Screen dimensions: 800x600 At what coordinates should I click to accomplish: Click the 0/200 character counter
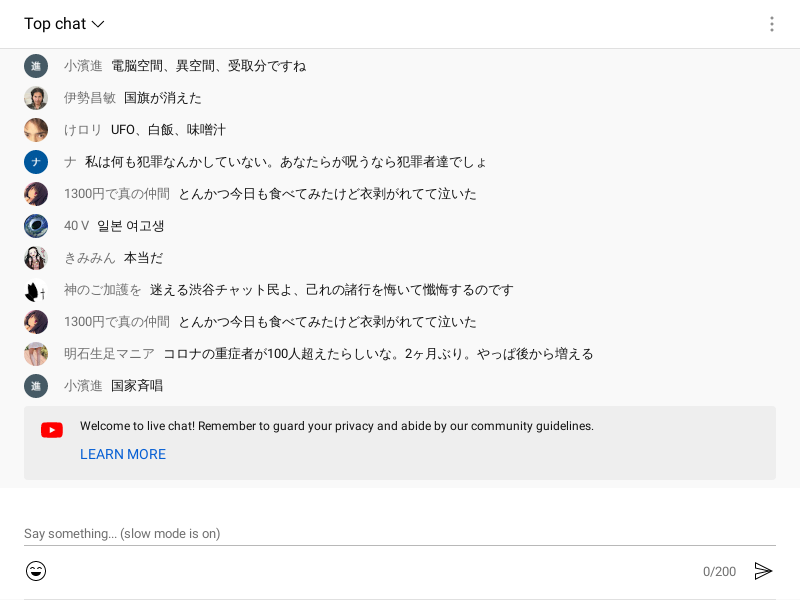click(x=719, y=571)
